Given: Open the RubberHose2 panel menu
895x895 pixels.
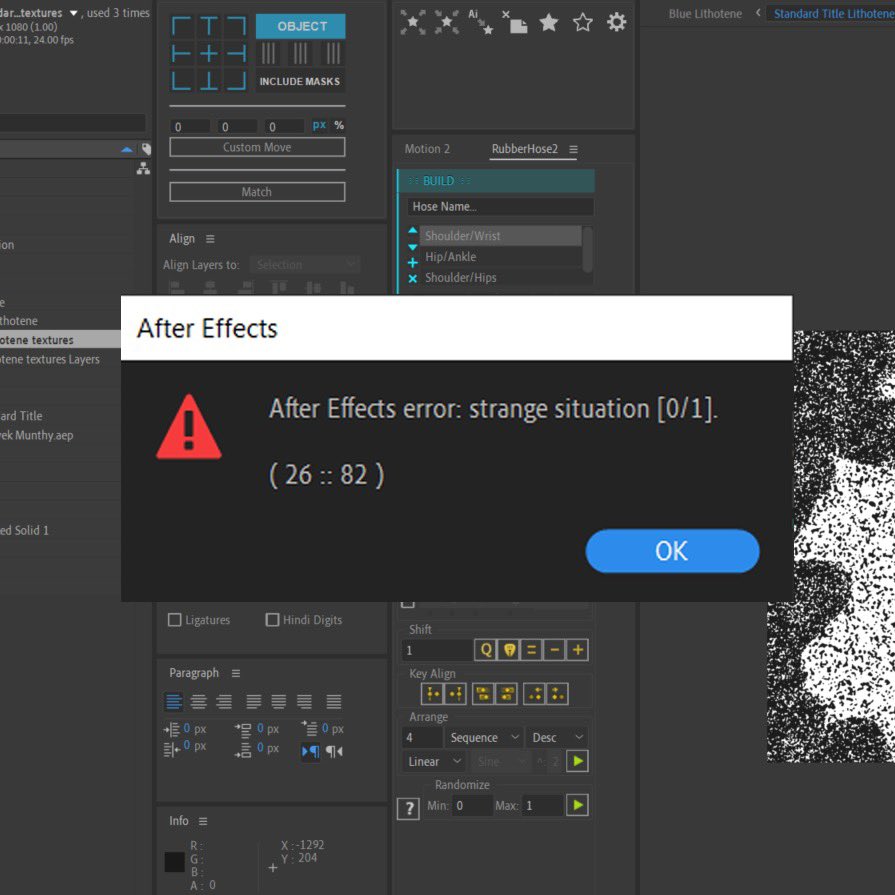Looking at the screenshot, I should pyautogui.click(x=574, y=150).
